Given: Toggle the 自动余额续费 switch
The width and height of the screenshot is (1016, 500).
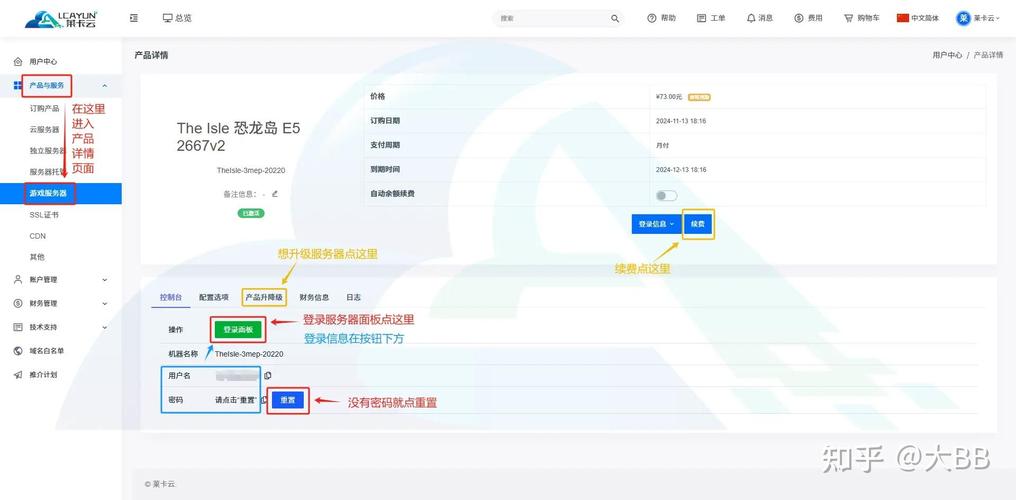Looking at the screenshot, I should click(x=666, y=196).
